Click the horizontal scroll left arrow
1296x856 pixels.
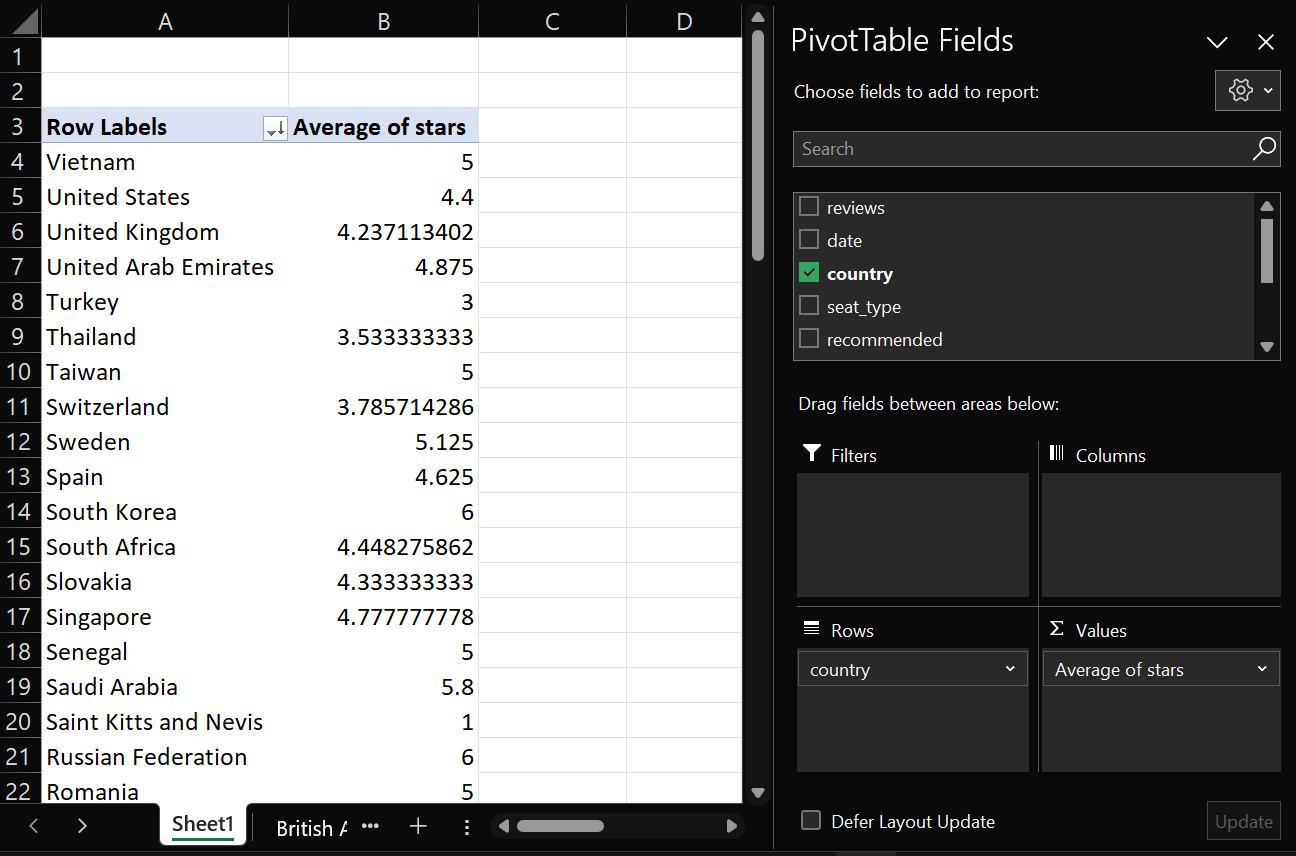coord(504,826)
